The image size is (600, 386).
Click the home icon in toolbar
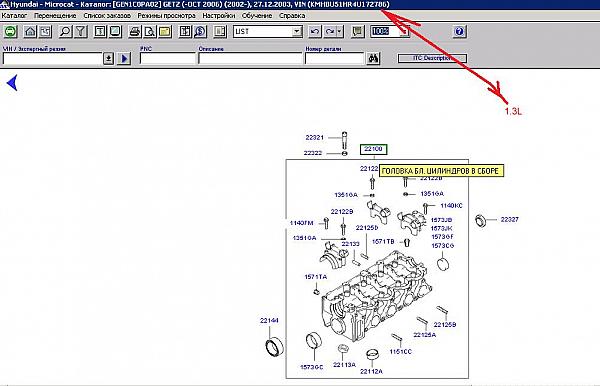30,31
